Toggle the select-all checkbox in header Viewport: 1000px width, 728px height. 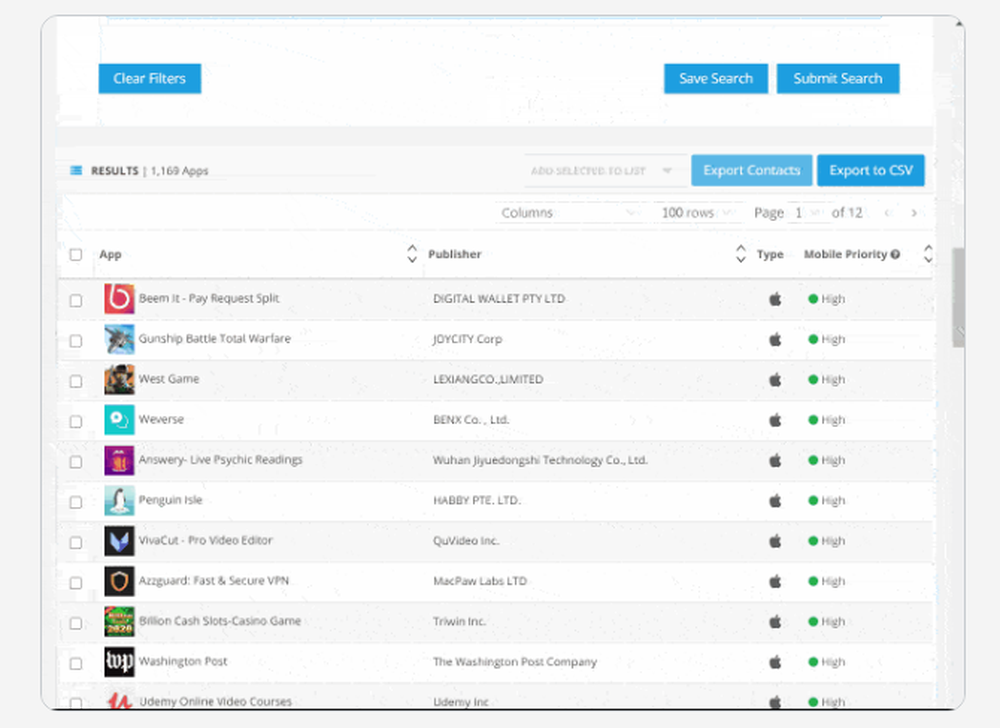pos(76,254)
